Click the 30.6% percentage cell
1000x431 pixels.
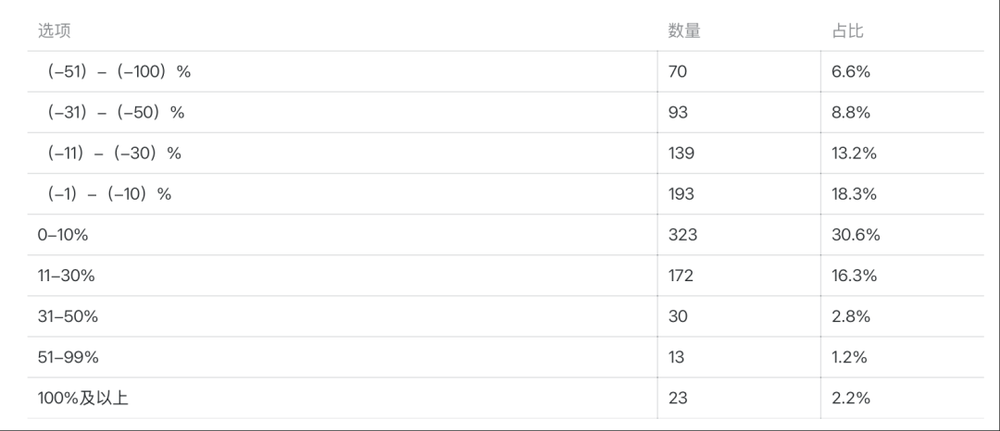click(x=855, y=235)
